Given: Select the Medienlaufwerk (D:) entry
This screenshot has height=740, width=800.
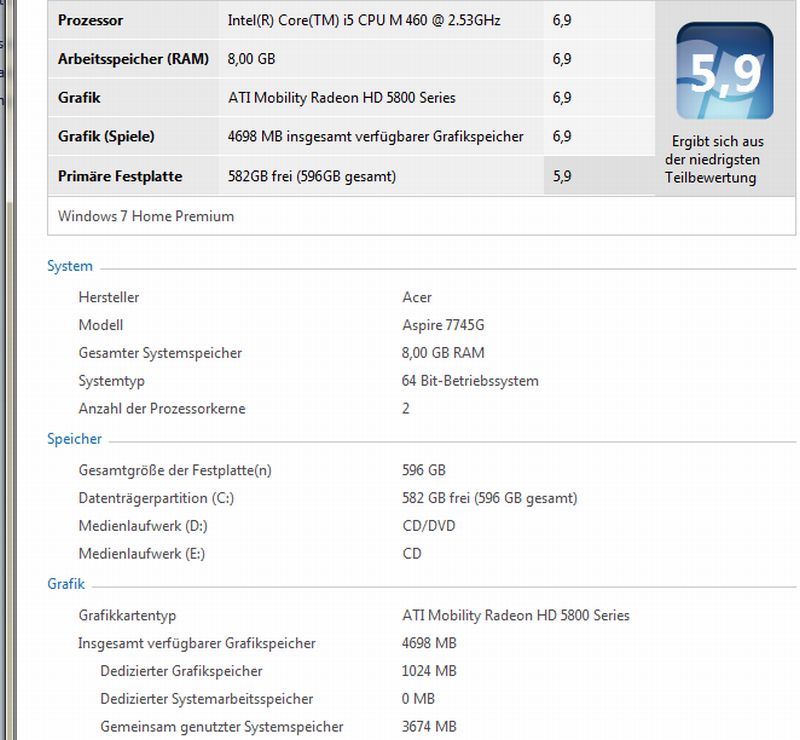Looking at the screenshot, I should (143, 526).
